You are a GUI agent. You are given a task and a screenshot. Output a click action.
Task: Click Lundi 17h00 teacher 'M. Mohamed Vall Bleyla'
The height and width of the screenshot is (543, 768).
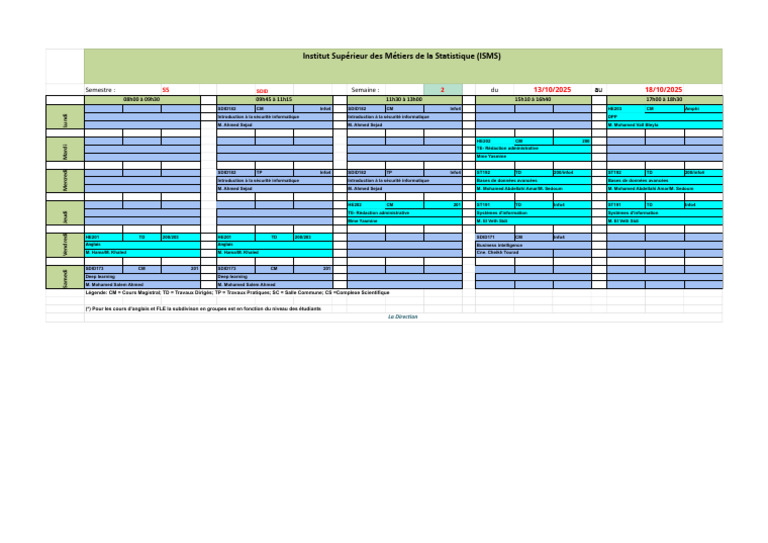tap(664, 125)
